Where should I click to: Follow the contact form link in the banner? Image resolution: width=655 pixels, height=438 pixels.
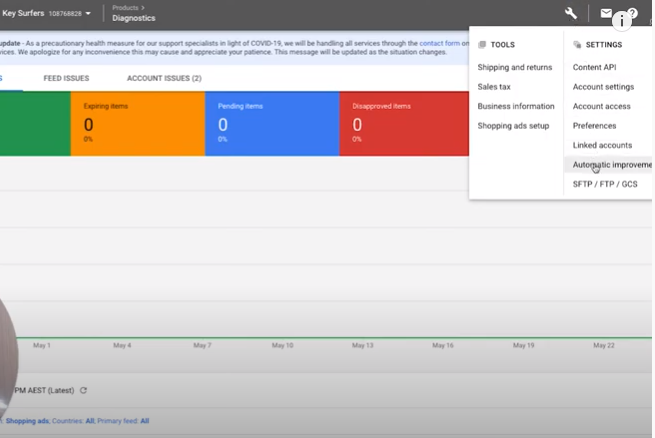pyautogui.click(x=439, y=43)
